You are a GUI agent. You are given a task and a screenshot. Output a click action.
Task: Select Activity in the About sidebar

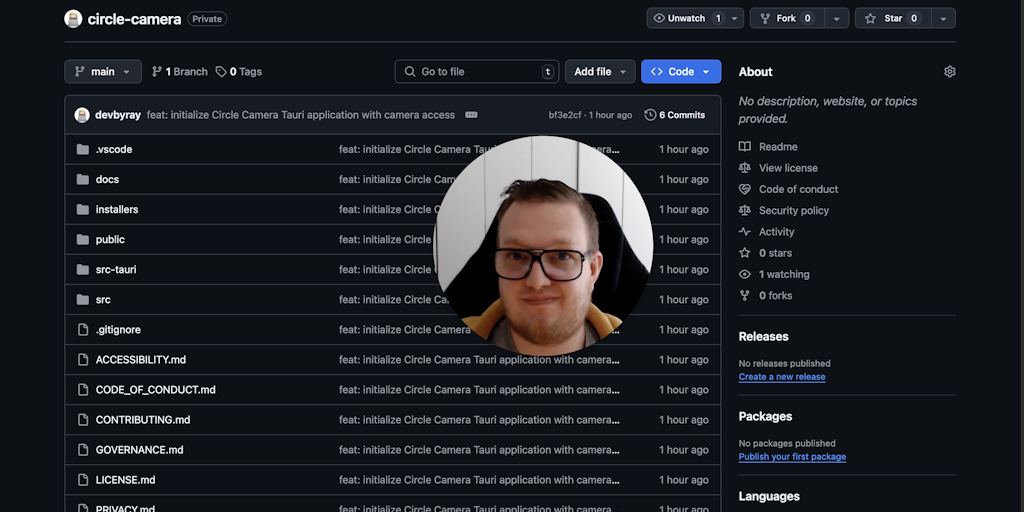pos(776,232)
